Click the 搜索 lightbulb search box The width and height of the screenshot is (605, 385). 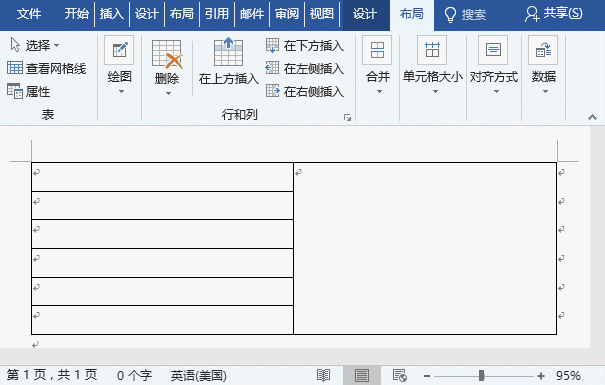point(465,15)
